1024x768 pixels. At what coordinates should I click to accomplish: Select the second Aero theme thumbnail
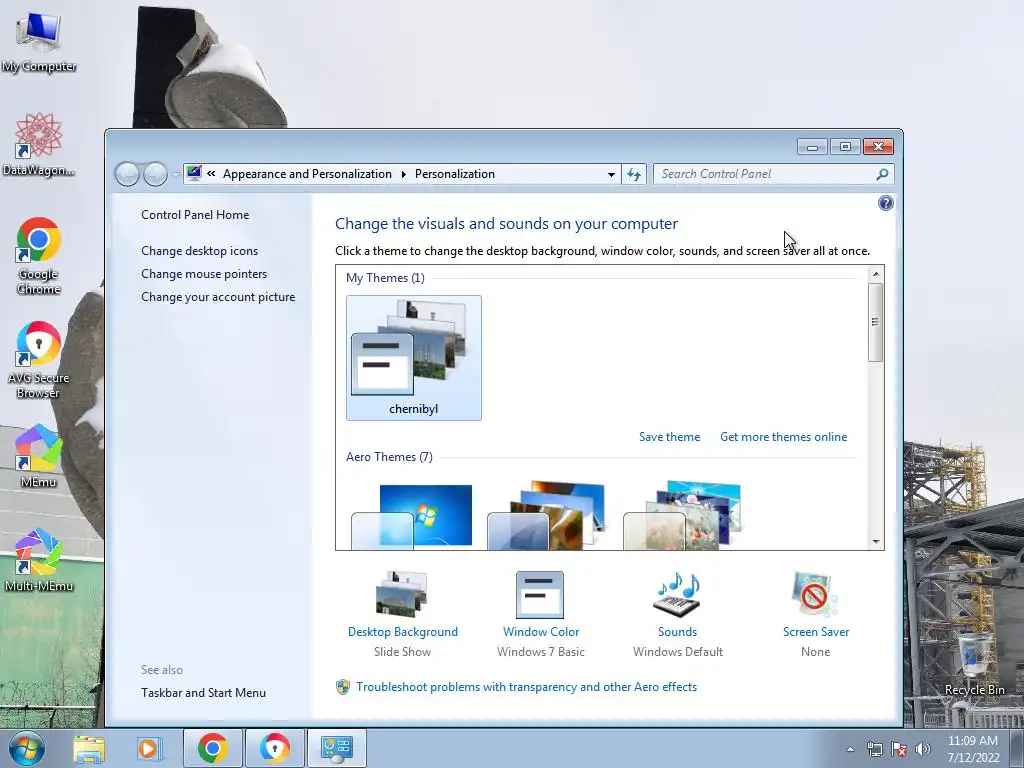[547, 516]
